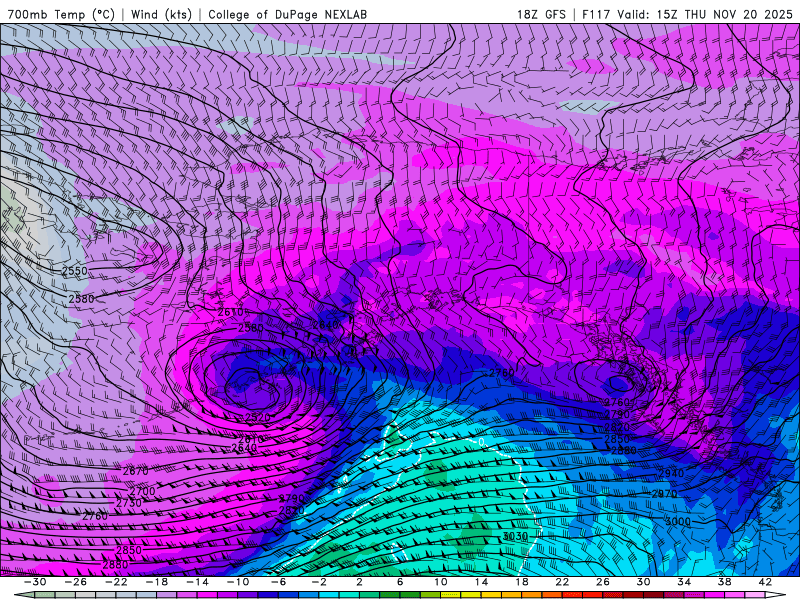Image resolution: width=800 pixels, height=600 pixels.
Task: Select the 2940 contour label
Action: click(671, 473)
